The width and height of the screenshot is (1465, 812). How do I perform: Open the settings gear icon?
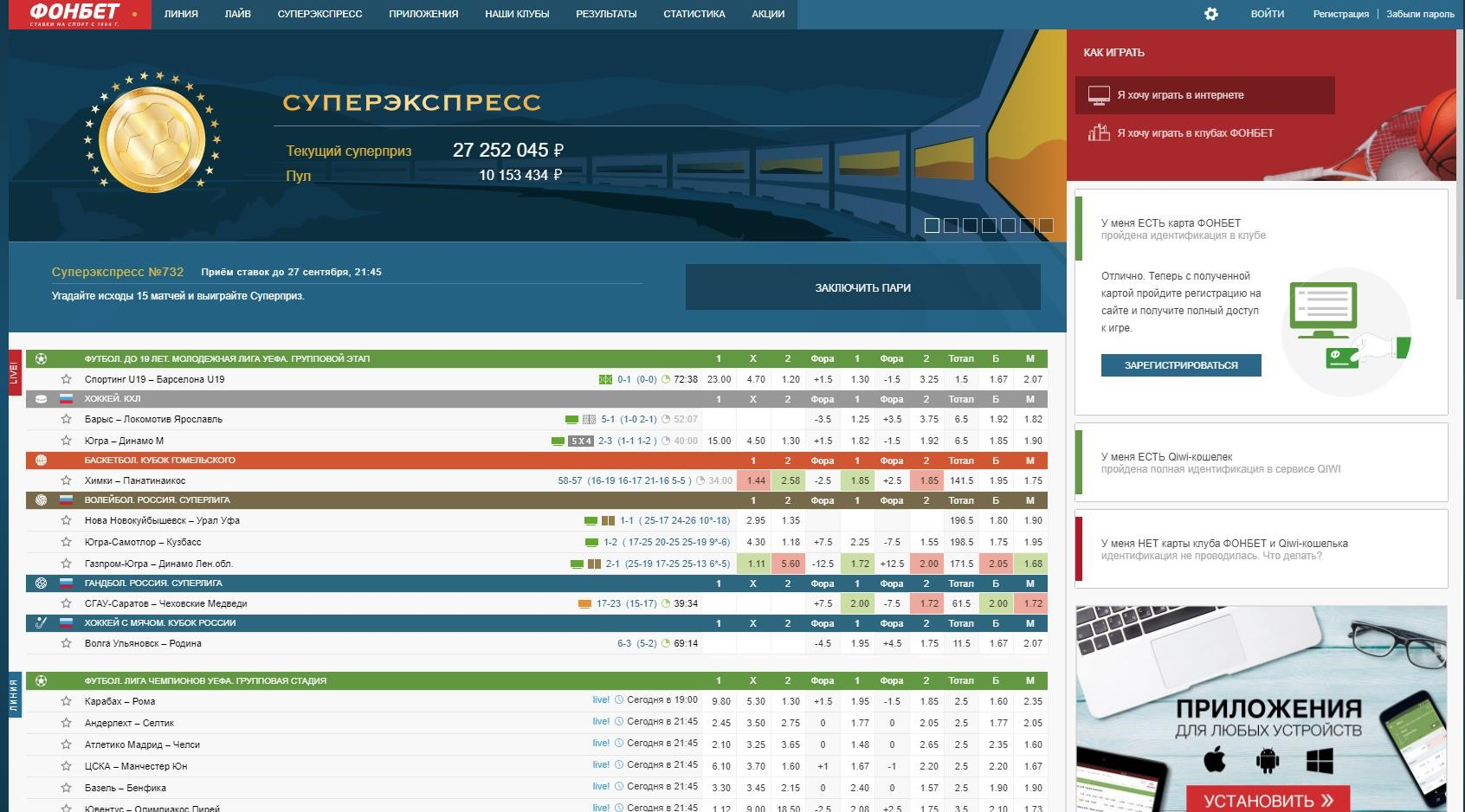(x=1211, y=14)
